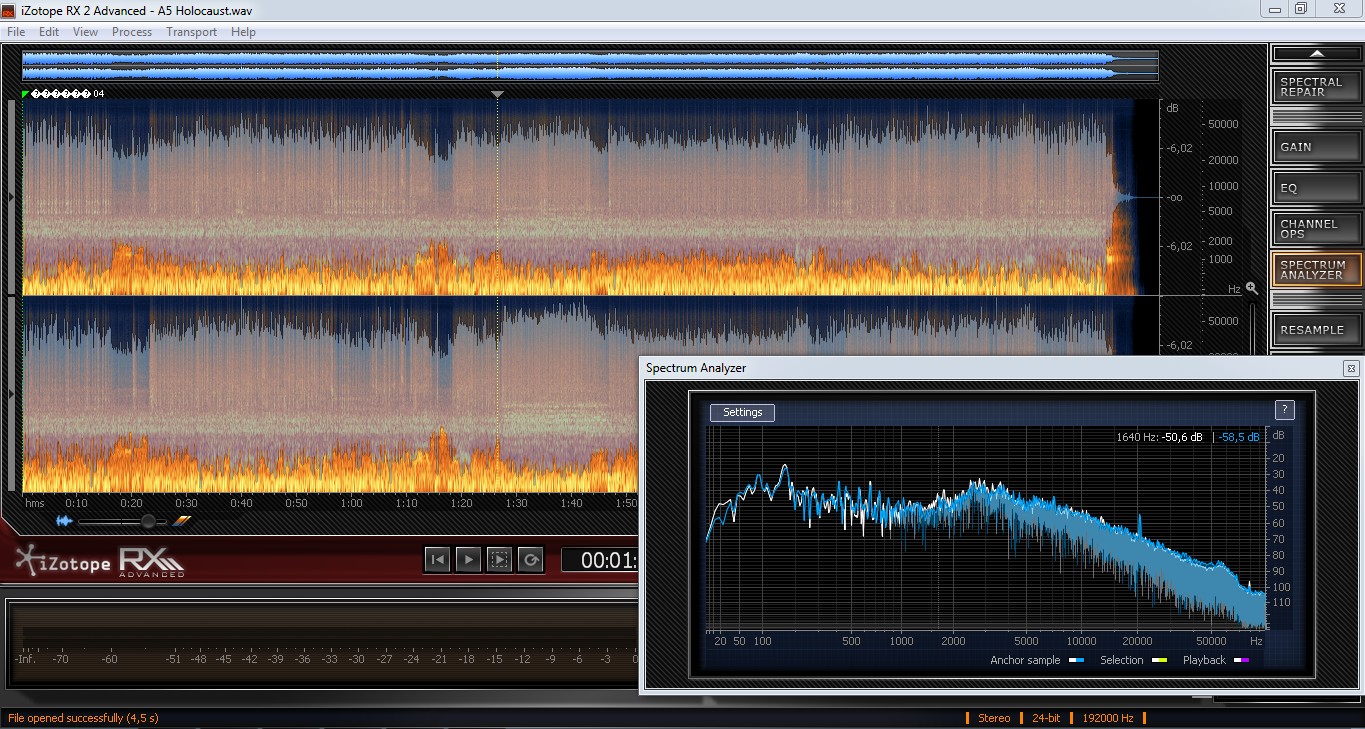Open the Transport menu
The width and height of the screenshot is (1365, 729).
click(191, 32)
